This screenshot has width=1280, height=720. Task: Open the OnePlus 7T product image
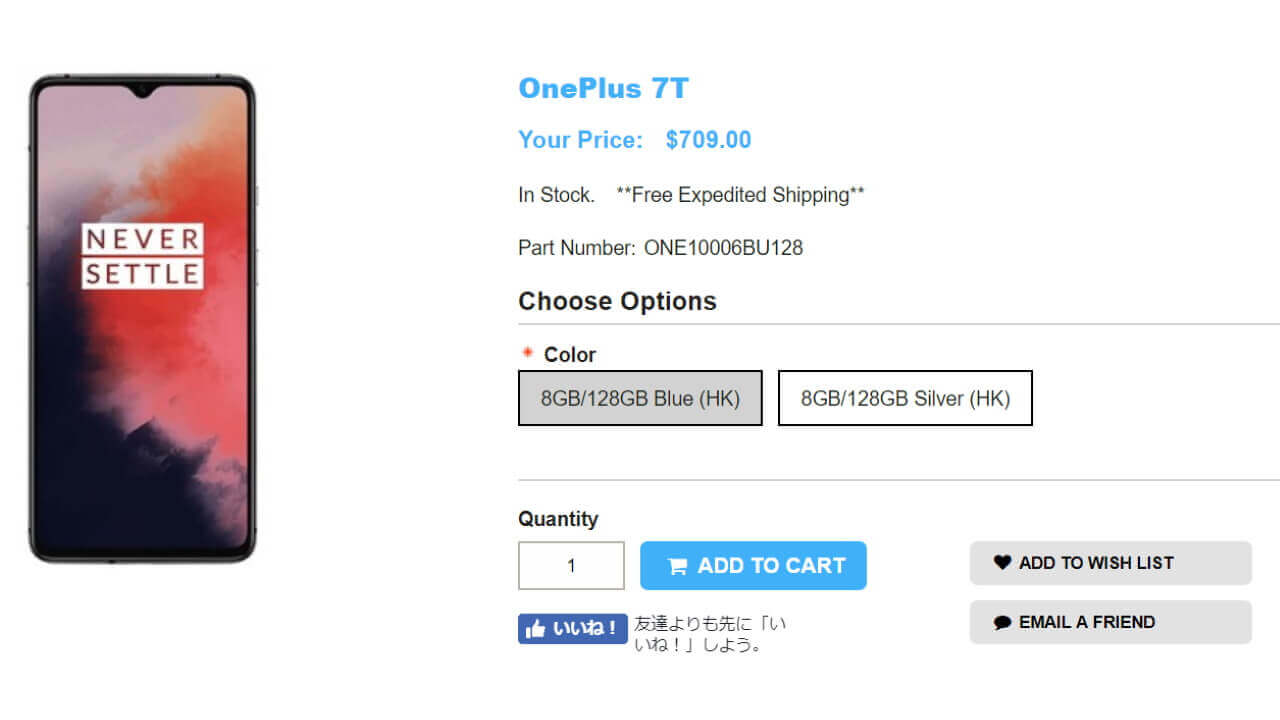142,320
